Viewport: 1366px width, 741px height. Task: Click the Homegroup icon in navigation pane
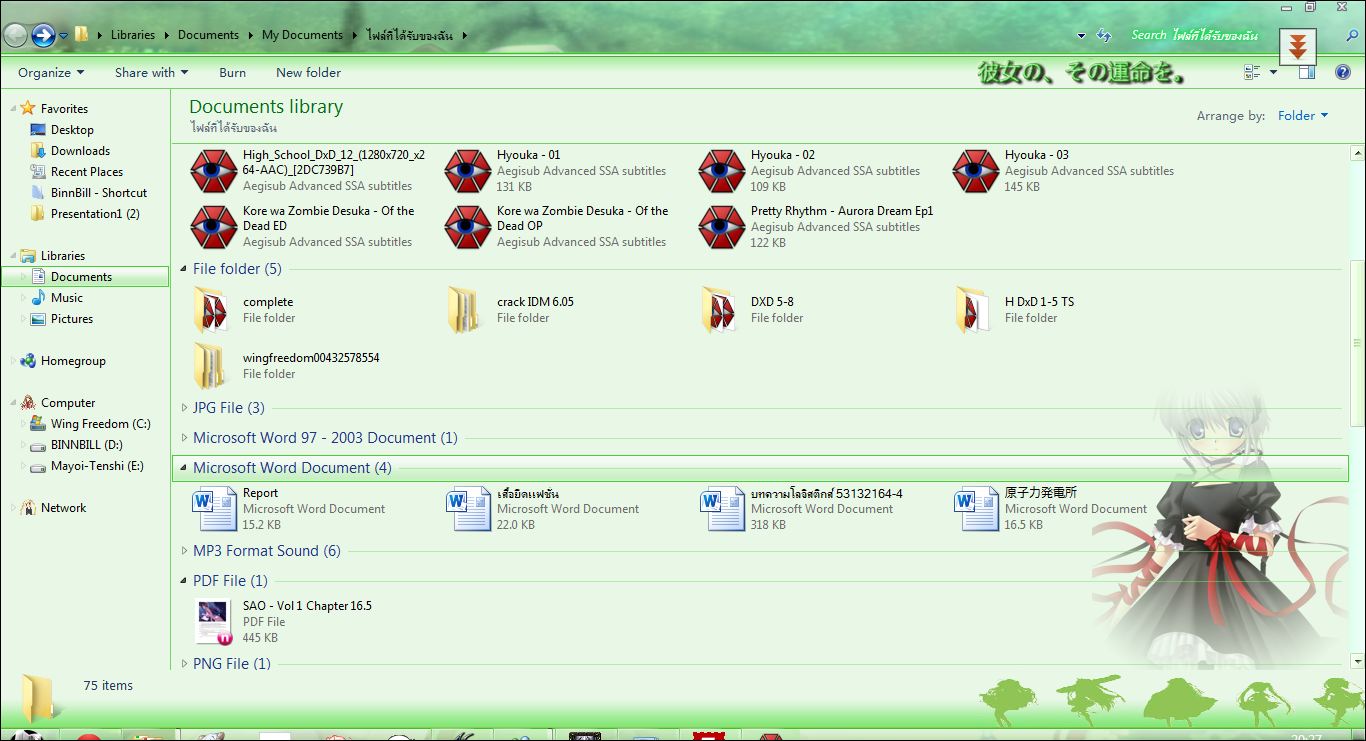tap(28, 361)
